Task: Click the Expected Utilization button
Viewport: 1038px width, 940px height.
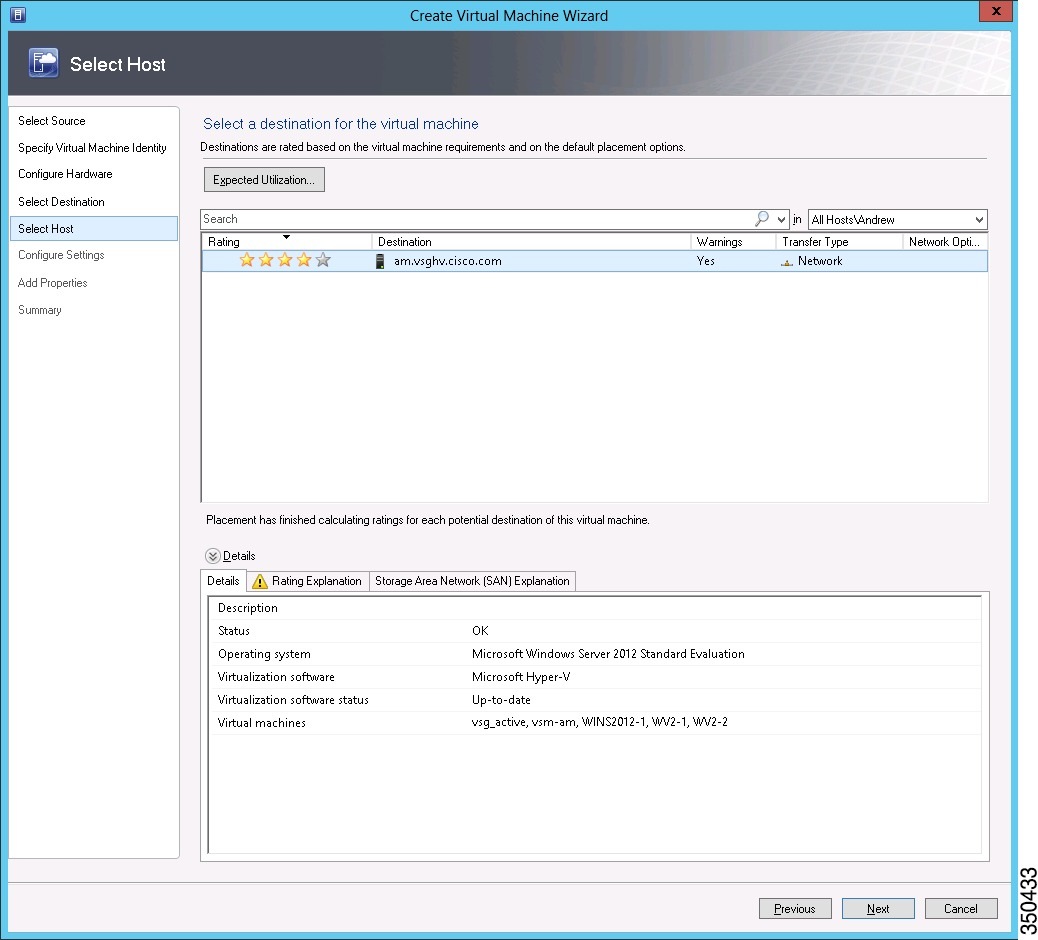Action: [x=264, y=179]
